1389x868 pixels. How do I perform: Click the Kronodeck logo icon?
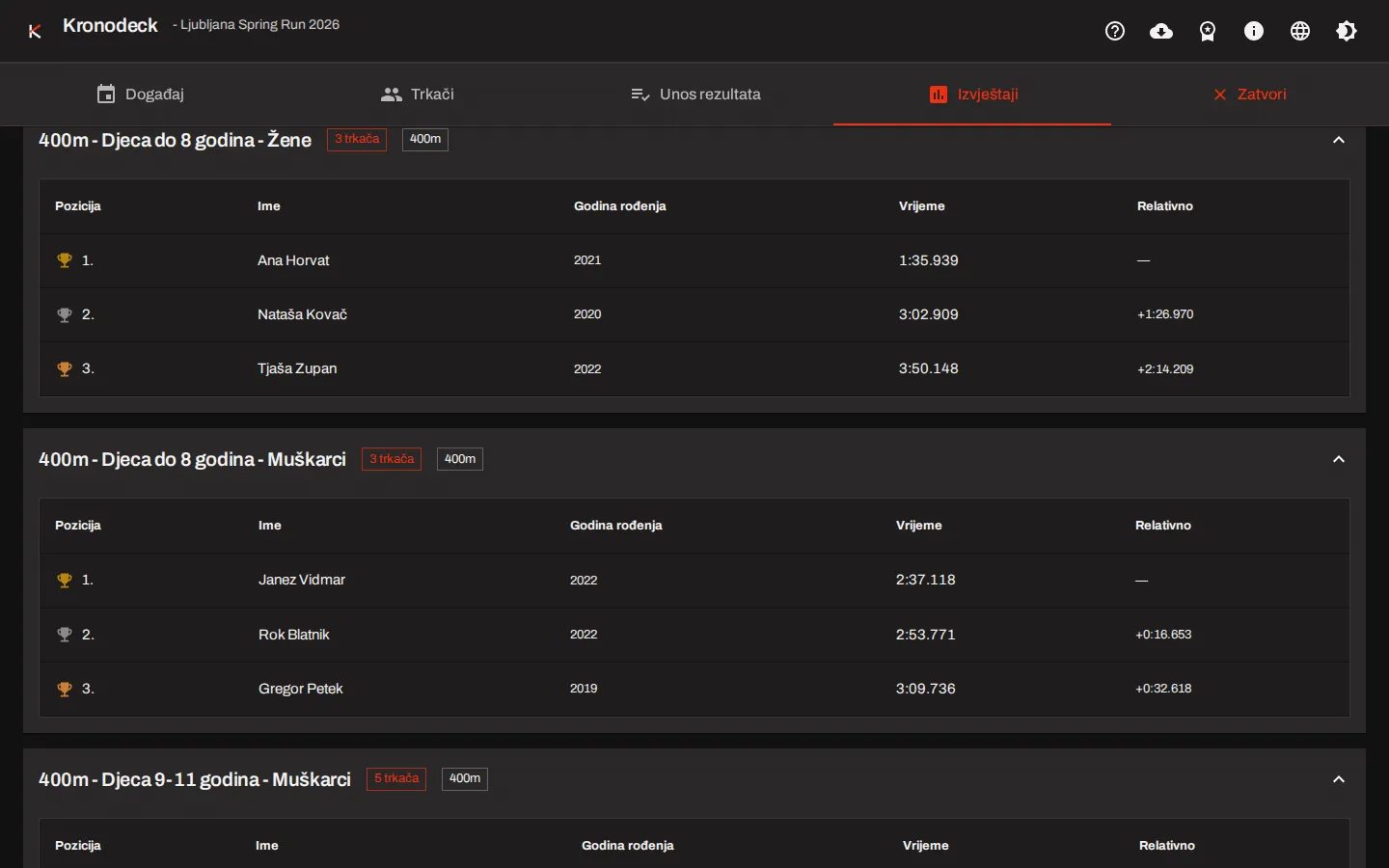(35, 31)
